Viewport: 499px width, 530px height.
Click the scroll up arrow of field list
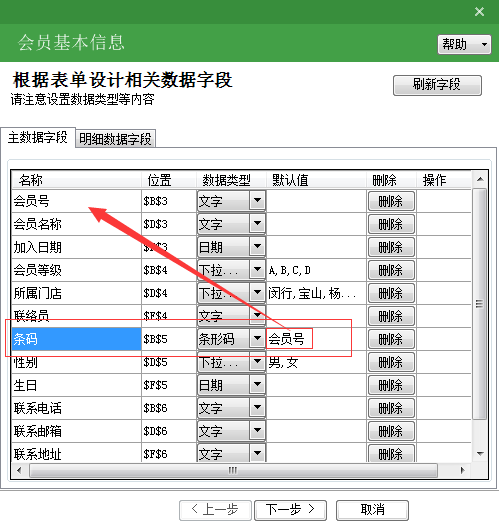click(x=480, y=179)
